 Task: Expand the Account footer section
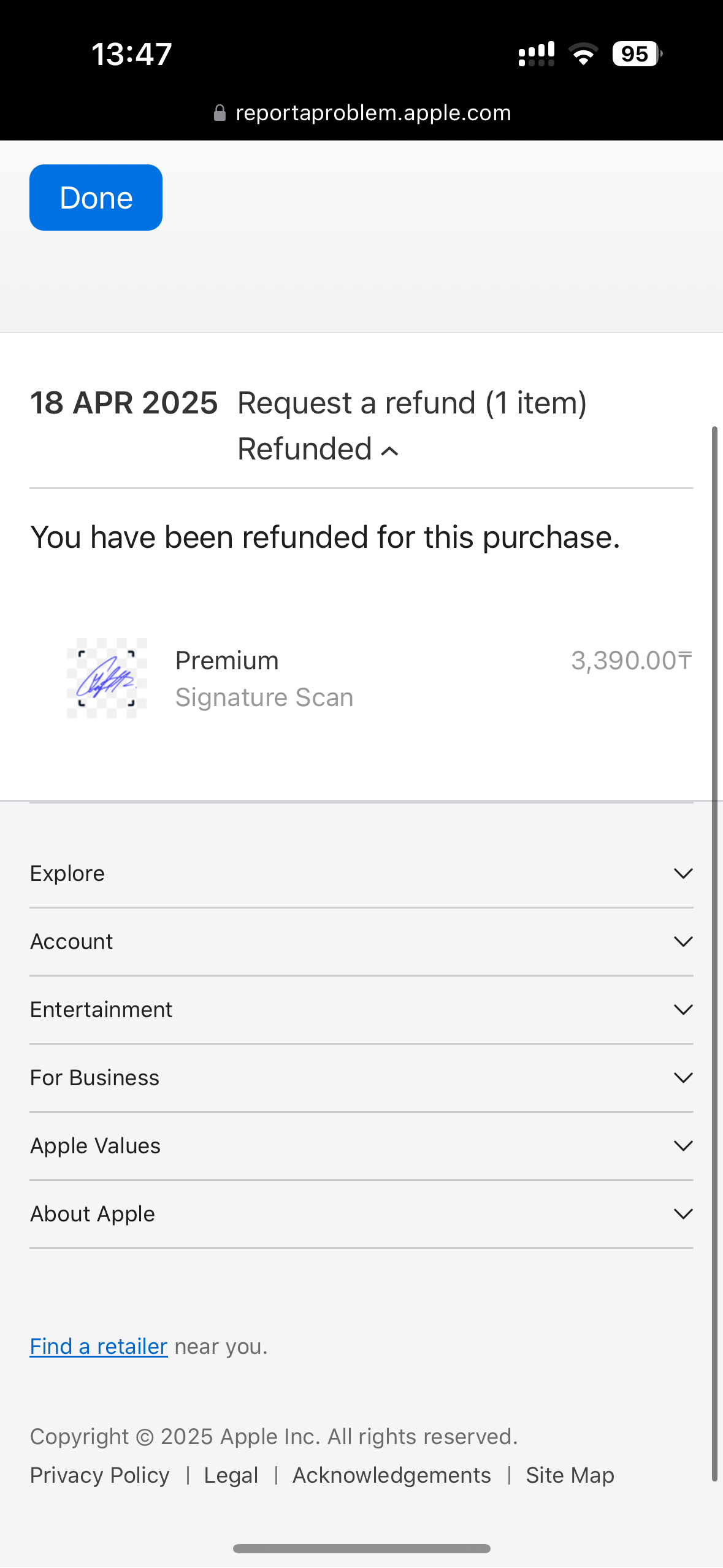click(683, 942)
